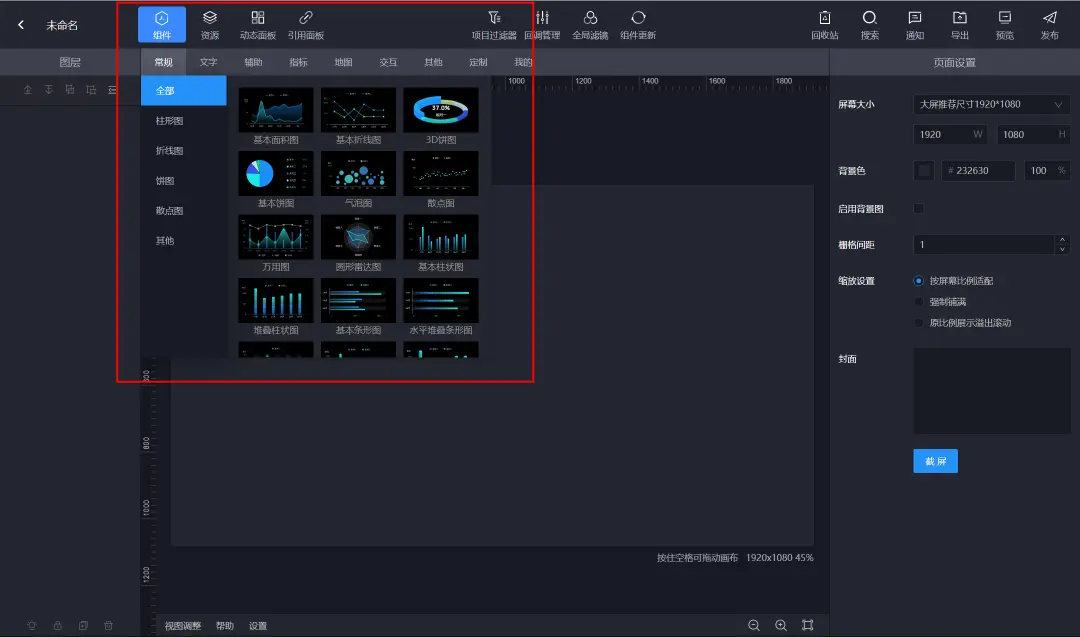The image size is (1080, 637).
Task: Click the 设置 settings button
Action: [258, 626]
